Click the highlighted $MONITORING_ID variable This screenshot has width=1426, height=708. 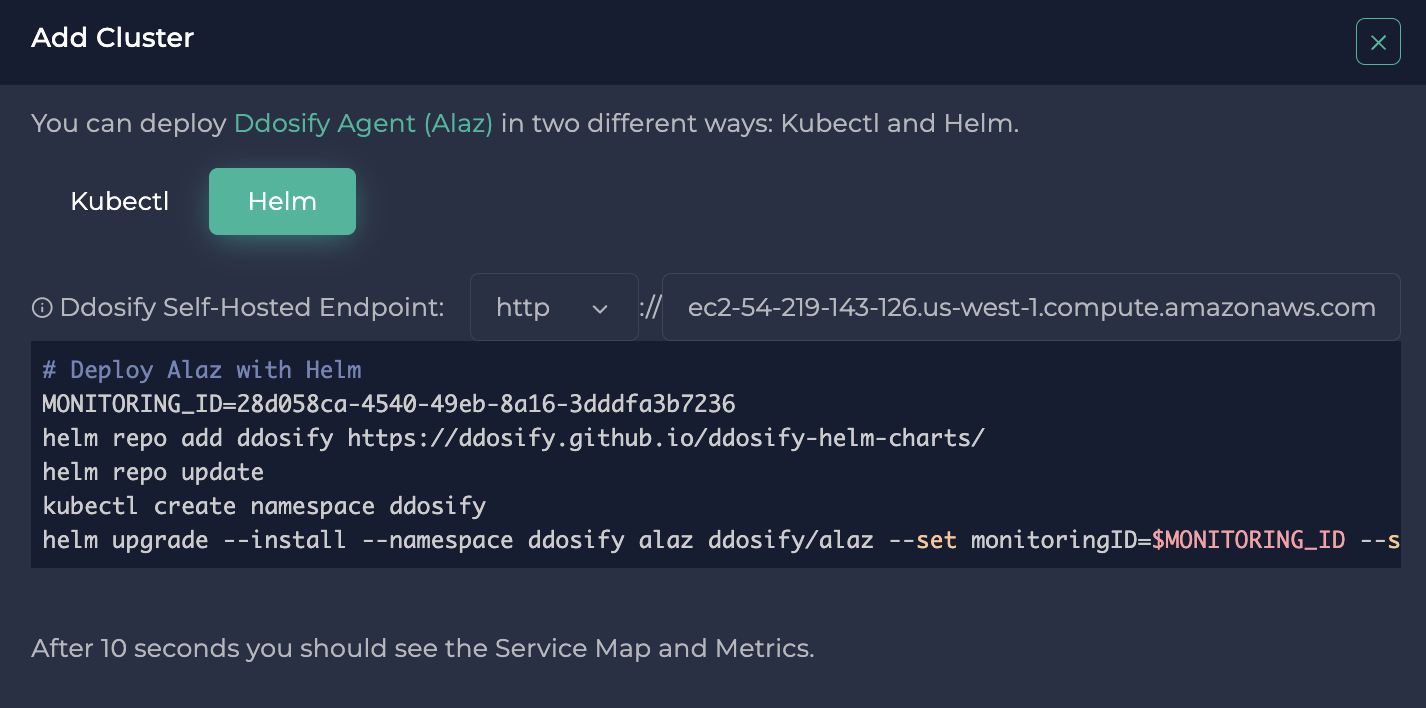[x=1249, y=540]
